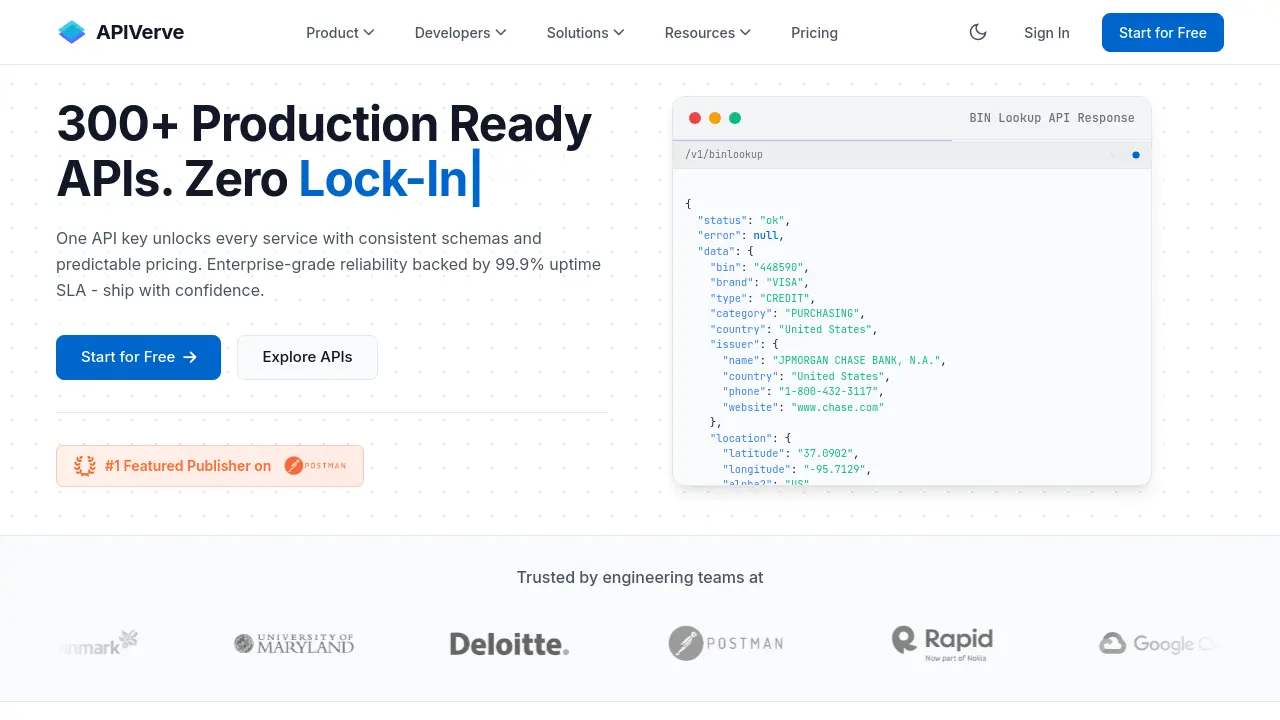This screenshot has width=1280, height=720.
Task: Click the "longitude": "-95.7129" line
Action: click(x=797, y=469)
